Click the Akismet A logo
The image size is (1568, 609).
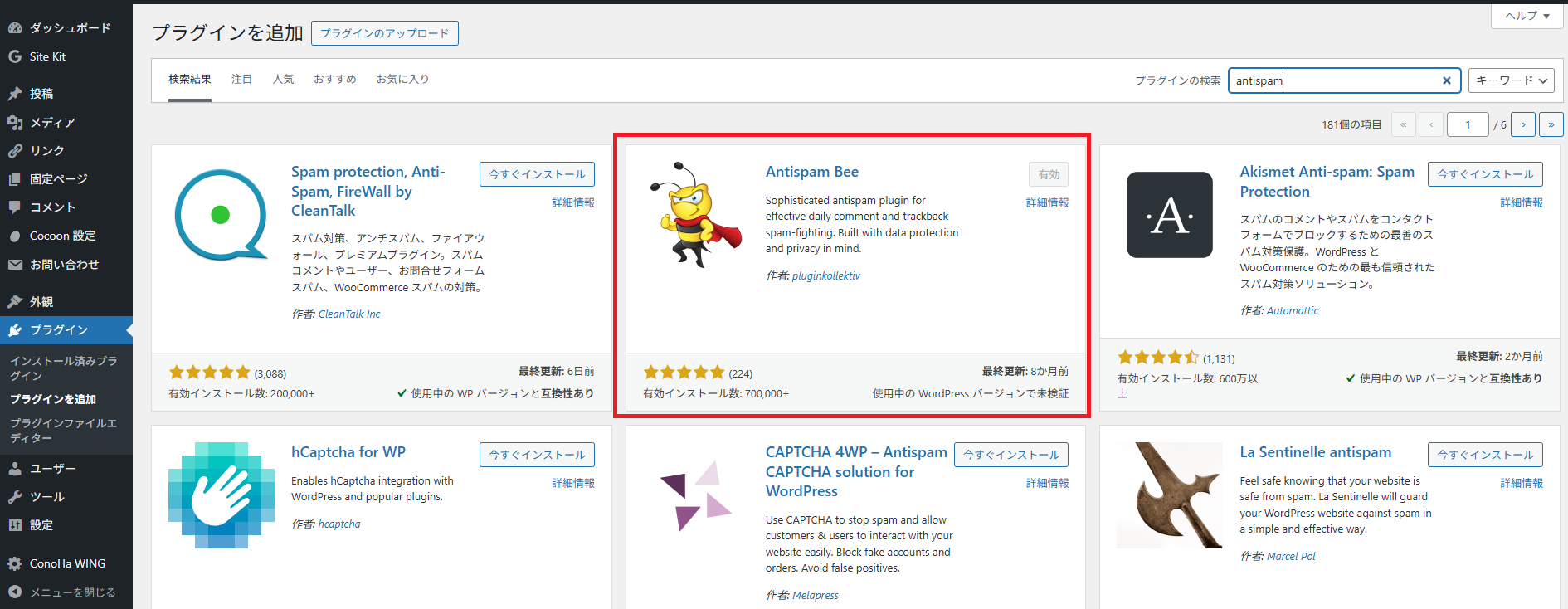point(1170,215)
